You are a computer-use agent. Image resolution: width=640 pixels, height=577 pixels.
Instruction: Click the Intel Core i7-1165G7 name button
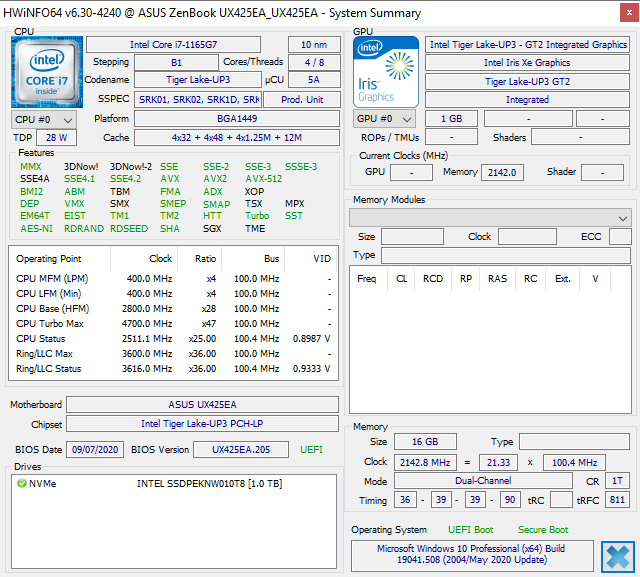point(173,45)
